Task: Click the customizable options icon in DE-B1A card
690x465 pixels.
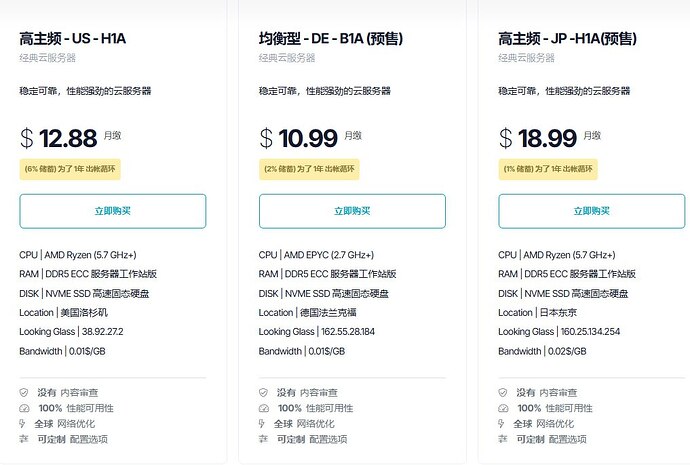Action: 263,439
